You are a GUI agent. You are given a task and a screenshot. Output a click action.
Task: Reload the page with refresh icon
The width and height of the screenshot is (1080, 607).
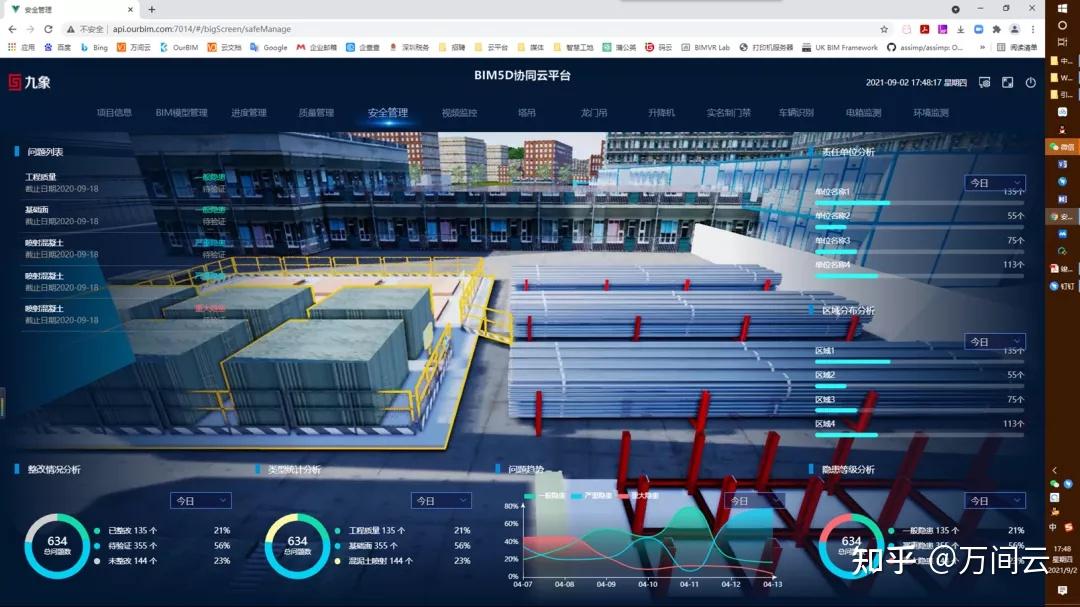point(48,29)
